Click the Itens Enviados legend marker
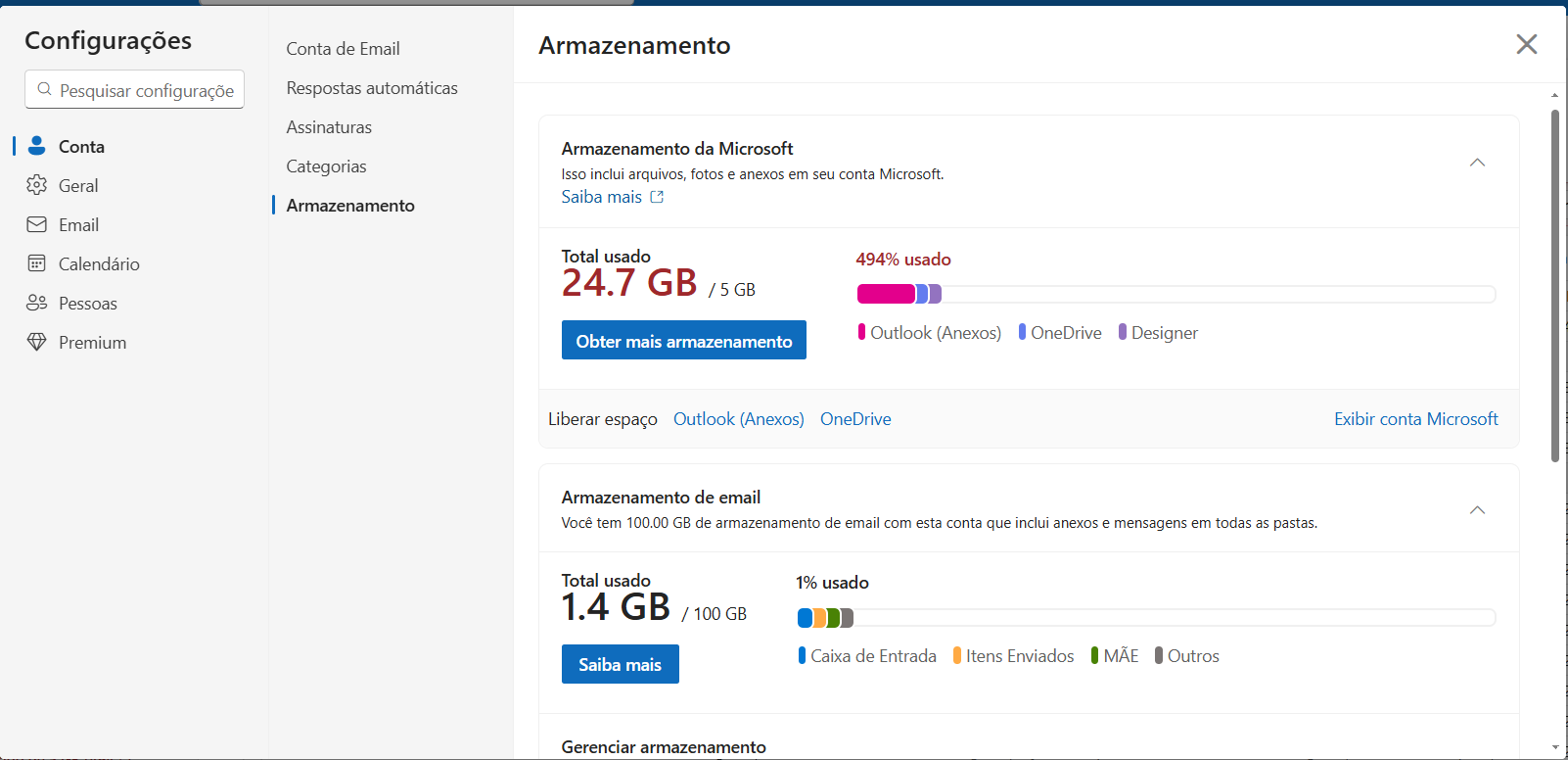Screen dimensions: 1568x760 pos(957,655)
